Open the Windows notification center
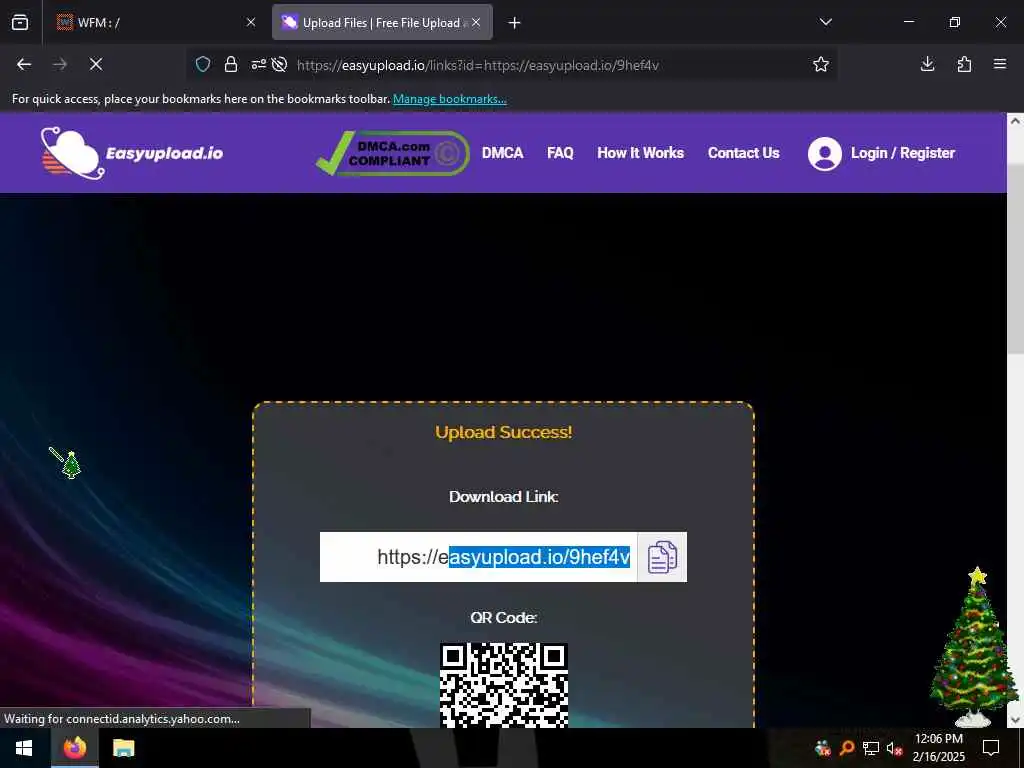This screenshot has height=768, width=1024. coord(991,748)
